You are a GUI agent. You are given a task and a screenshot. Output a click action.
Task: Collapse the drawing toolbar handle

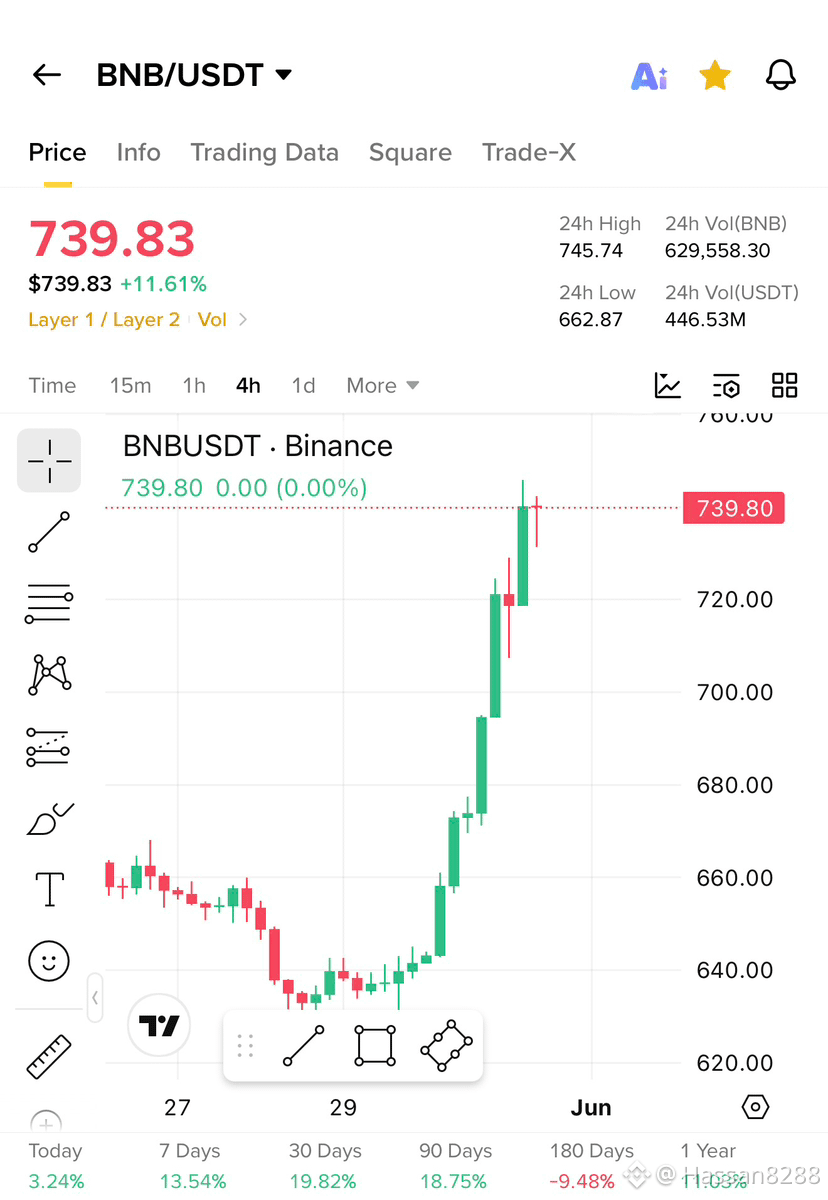[95, 997]
